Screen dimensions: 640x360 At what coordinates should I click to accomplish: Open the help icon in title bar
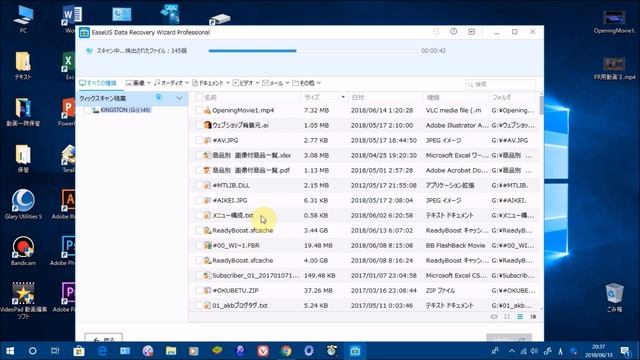coord(453,31)
